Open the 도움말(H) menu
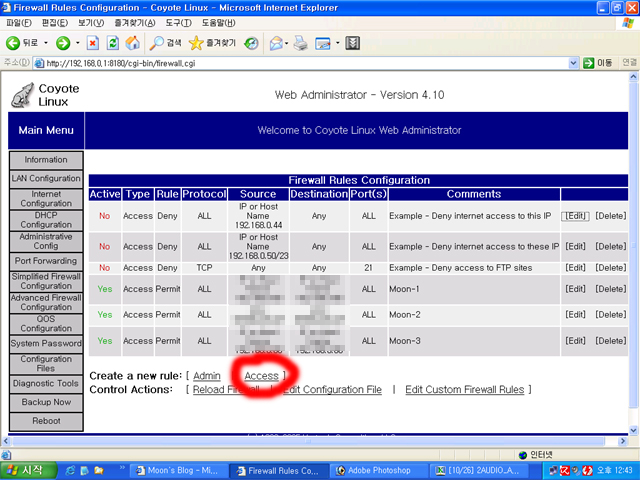The height and width of the screenshot is (480, 640). [218, 23]
